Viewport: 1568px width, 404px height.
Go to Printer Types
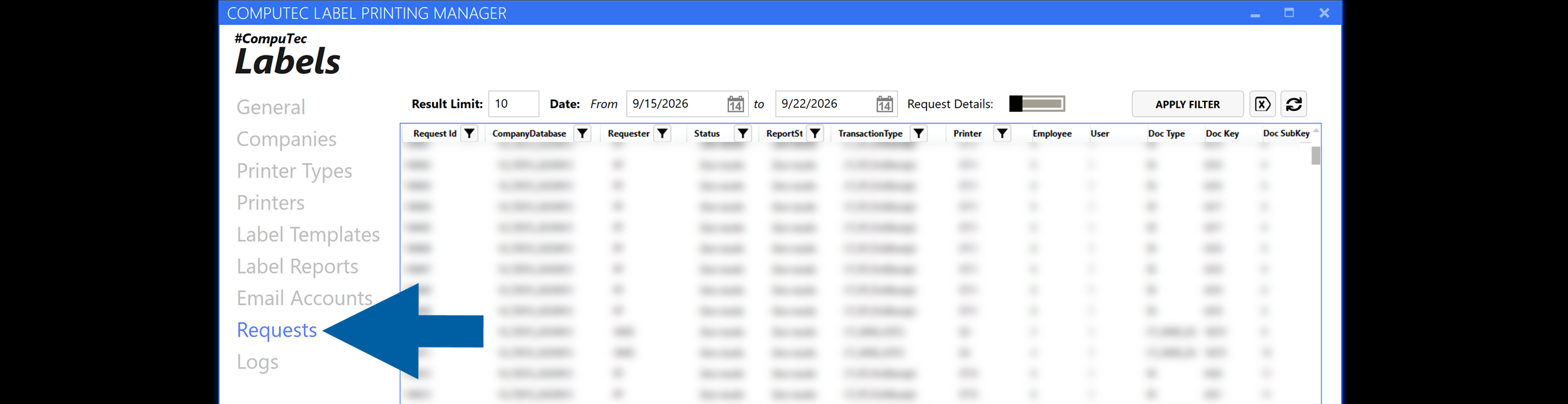[294, 171]
